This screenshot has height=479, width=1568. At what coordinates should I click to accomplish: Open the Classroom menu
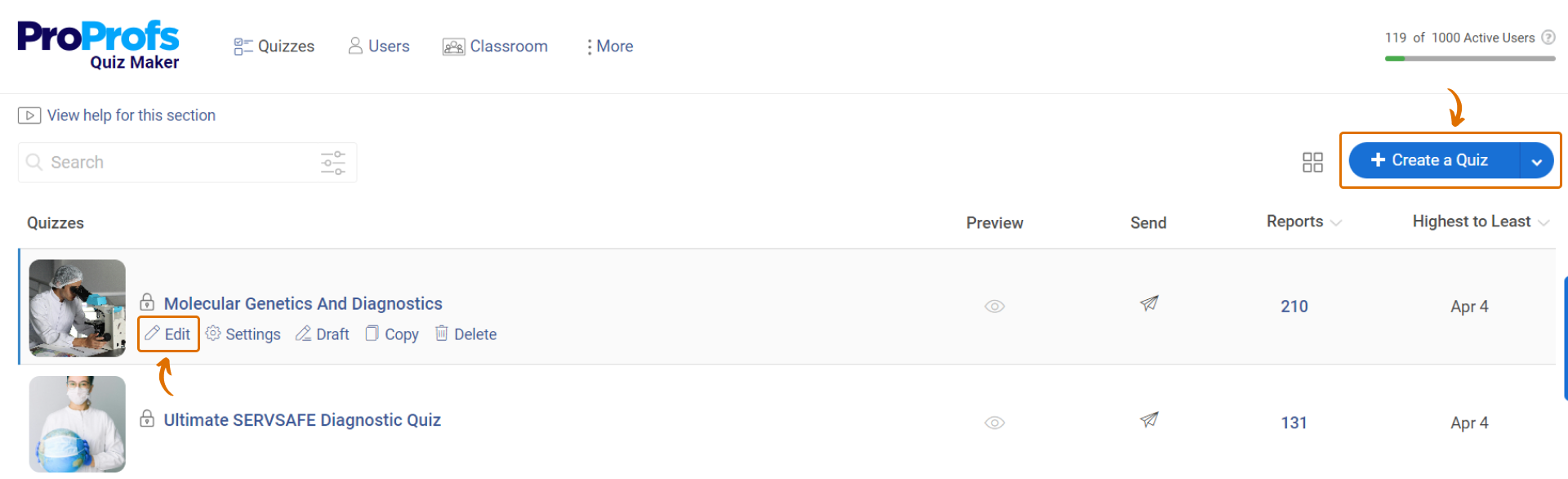pos(496,47)
